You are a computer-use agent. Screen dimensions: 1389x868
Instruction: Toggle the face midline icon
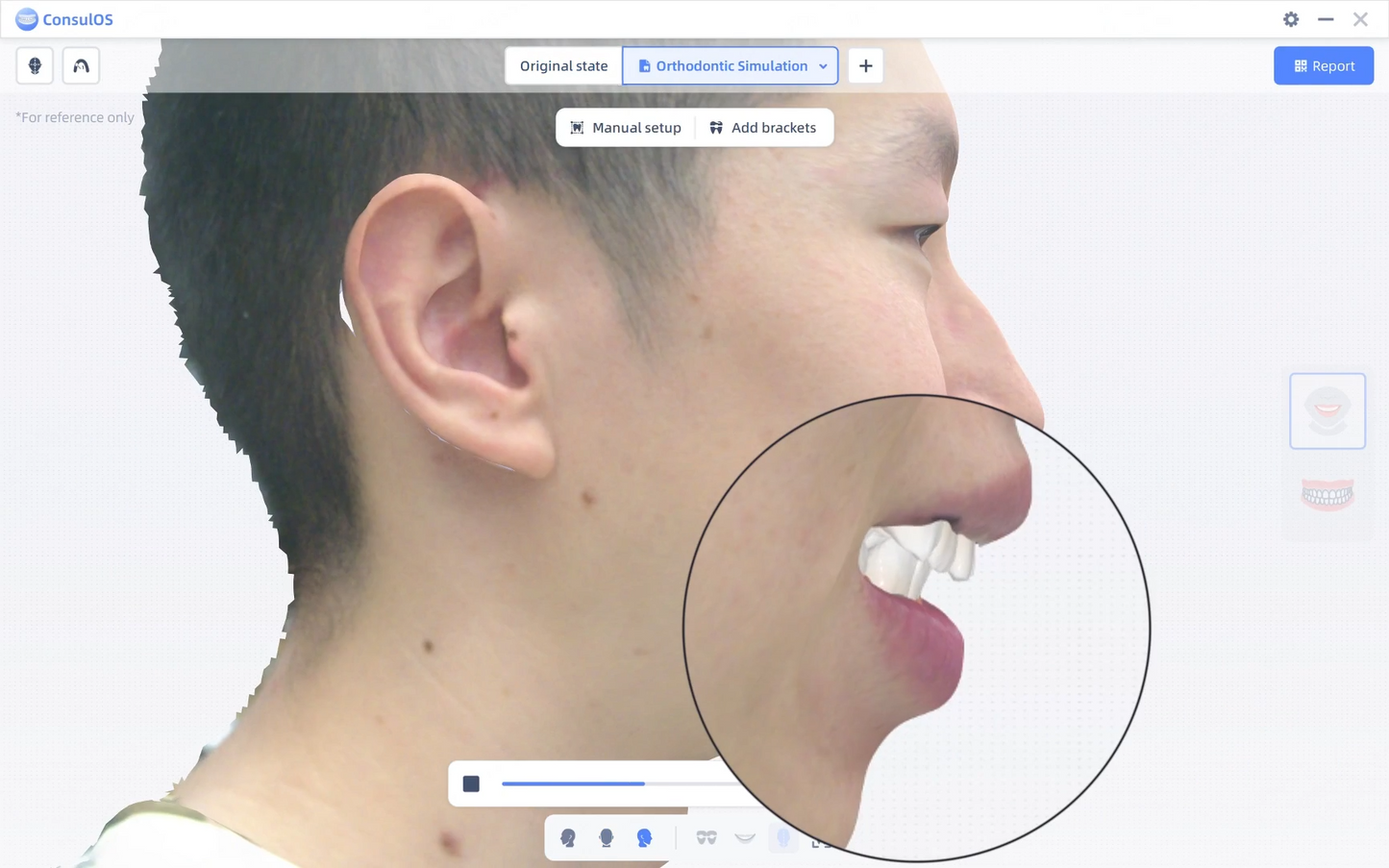coord(783,838)
